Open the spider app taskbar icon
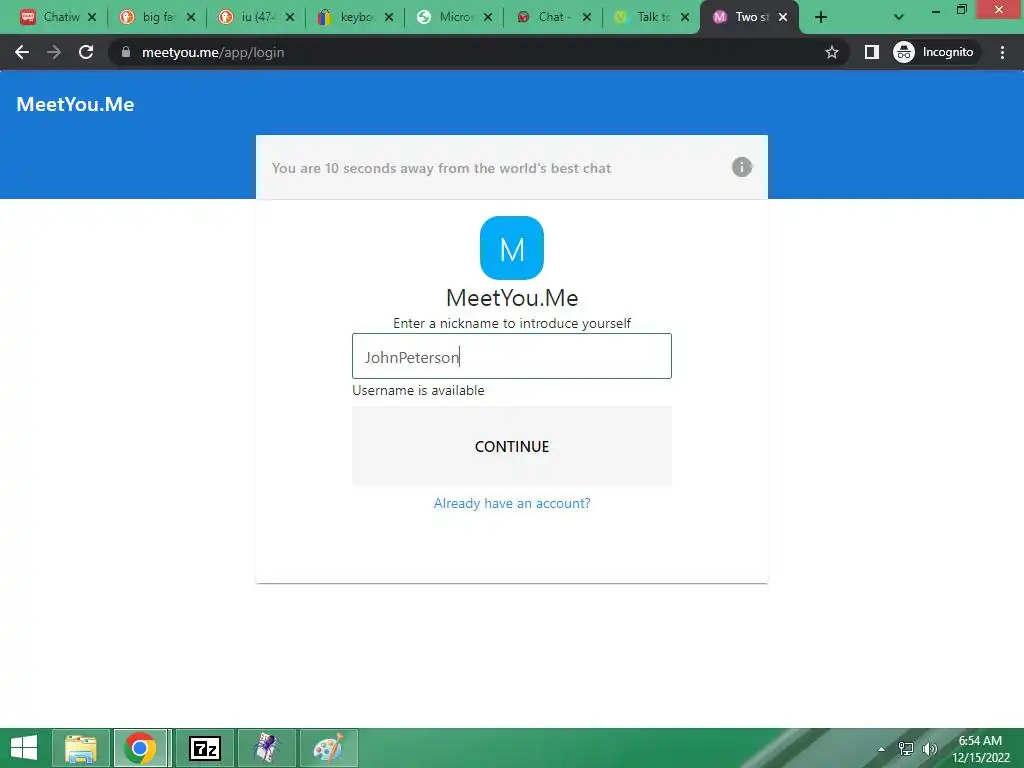Screen dimensions: 1024x768 click(266, 748)
